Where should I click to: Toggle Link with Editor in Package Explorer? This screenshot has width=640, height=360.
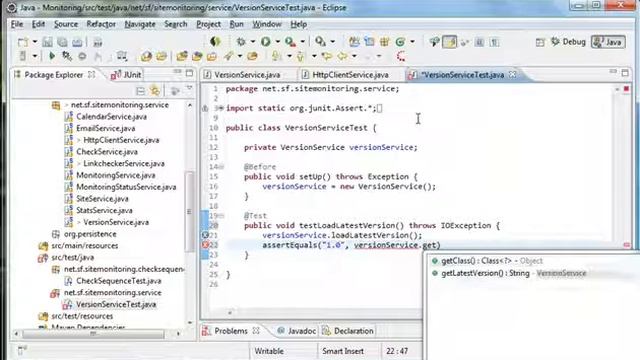pos(155,91)
